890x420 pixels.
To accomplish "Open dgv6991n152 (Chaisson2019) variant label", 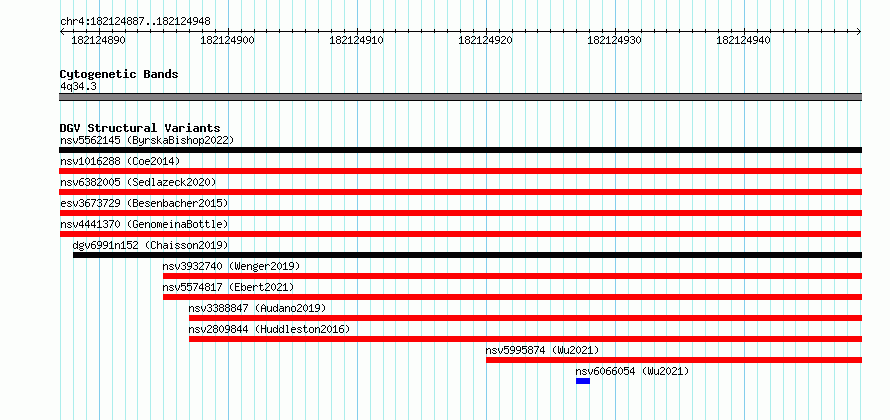I will tap(150, 245).
